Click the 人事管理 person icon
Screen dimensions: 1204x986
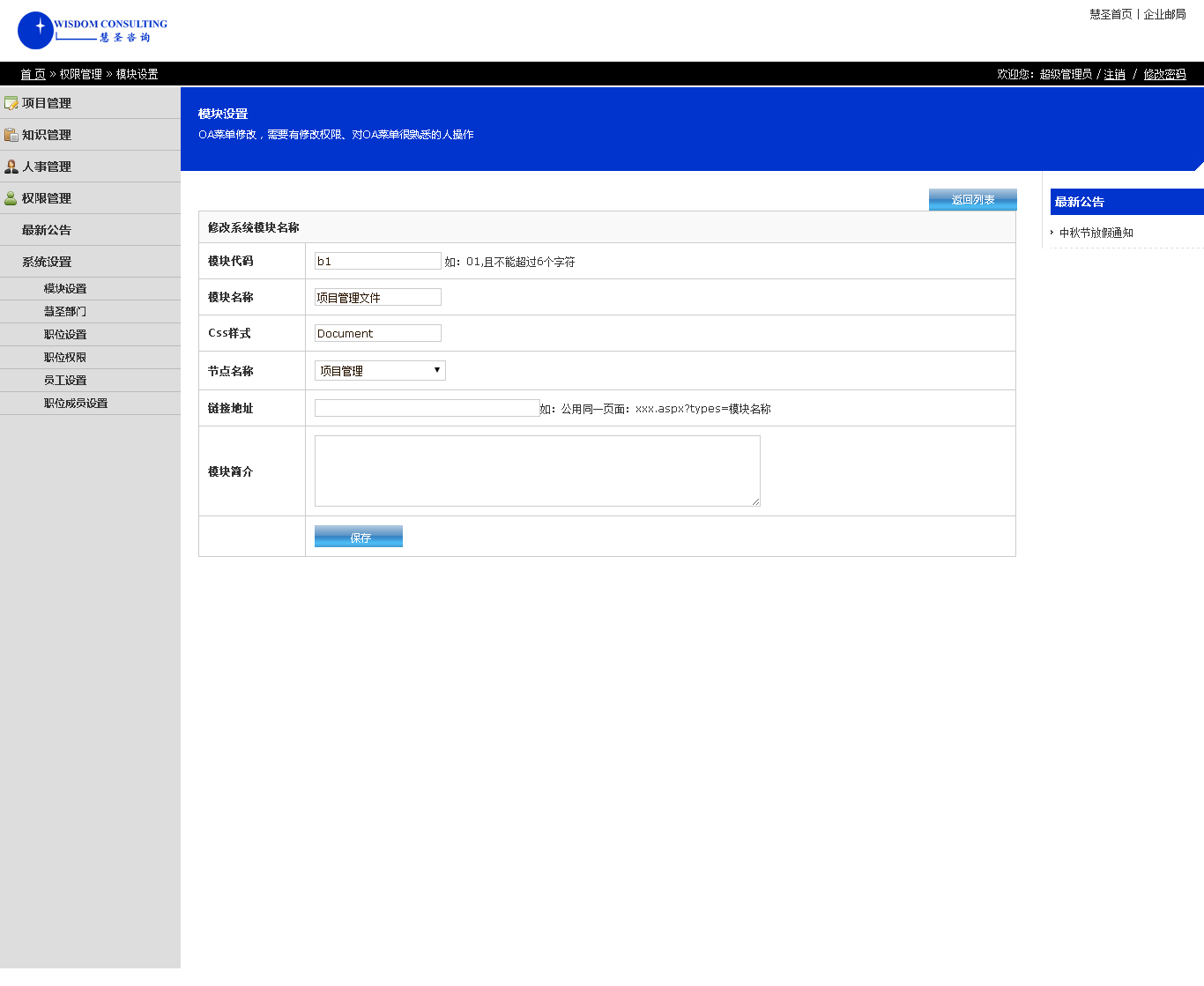(11, 167)
